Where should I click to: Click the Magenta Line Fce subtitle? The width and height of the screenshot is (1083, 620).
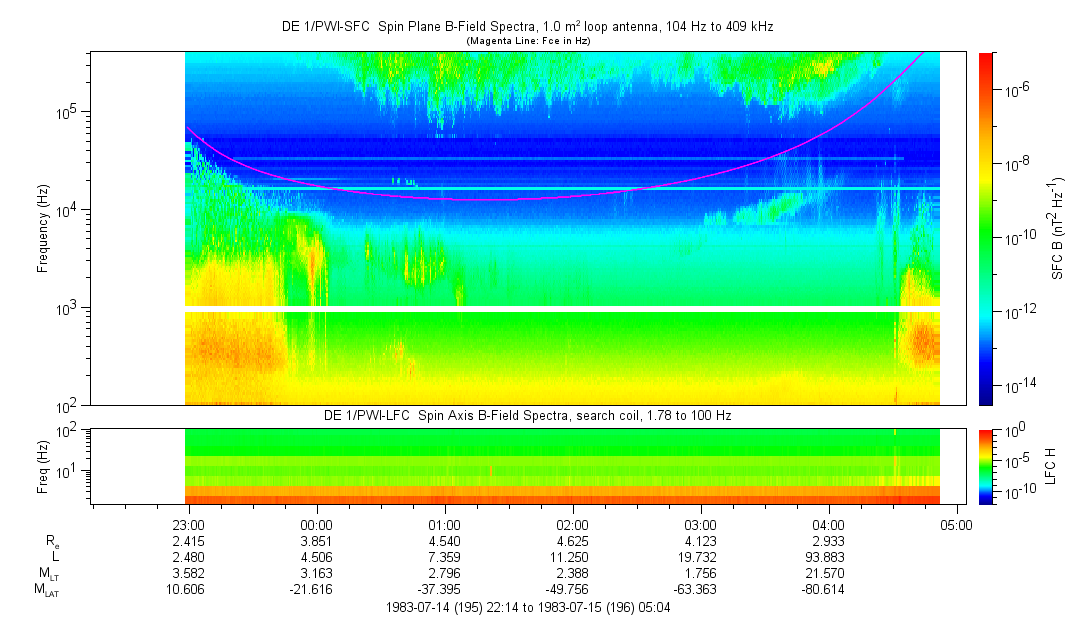click(x=527, y=40)
